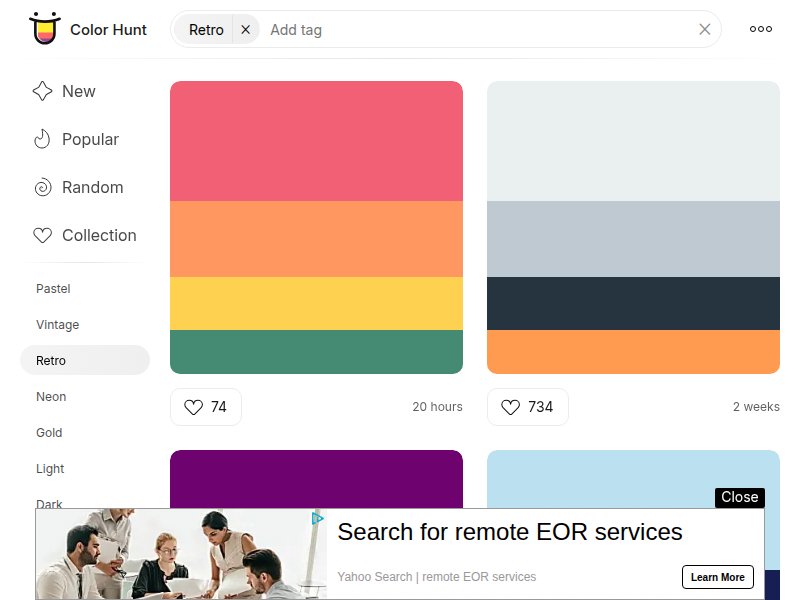Open the three-dots more menu
Image resolution: width=800 pixels, height=600 pixels.
(761, 29)
